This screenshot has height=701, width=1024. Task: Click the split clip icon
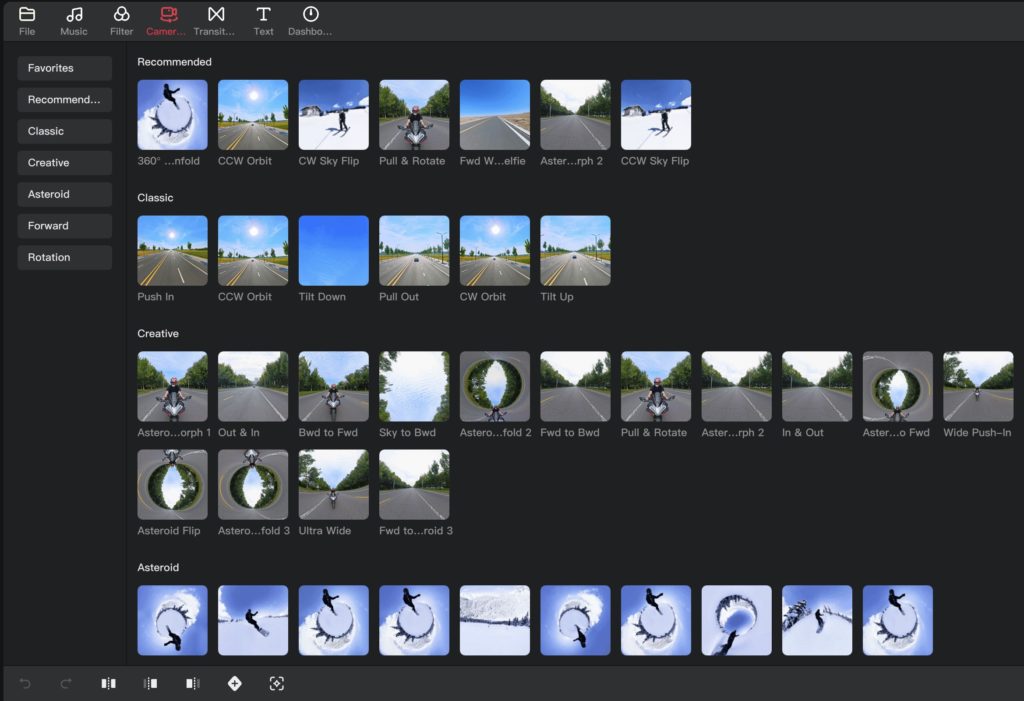(x=108, y=683)
